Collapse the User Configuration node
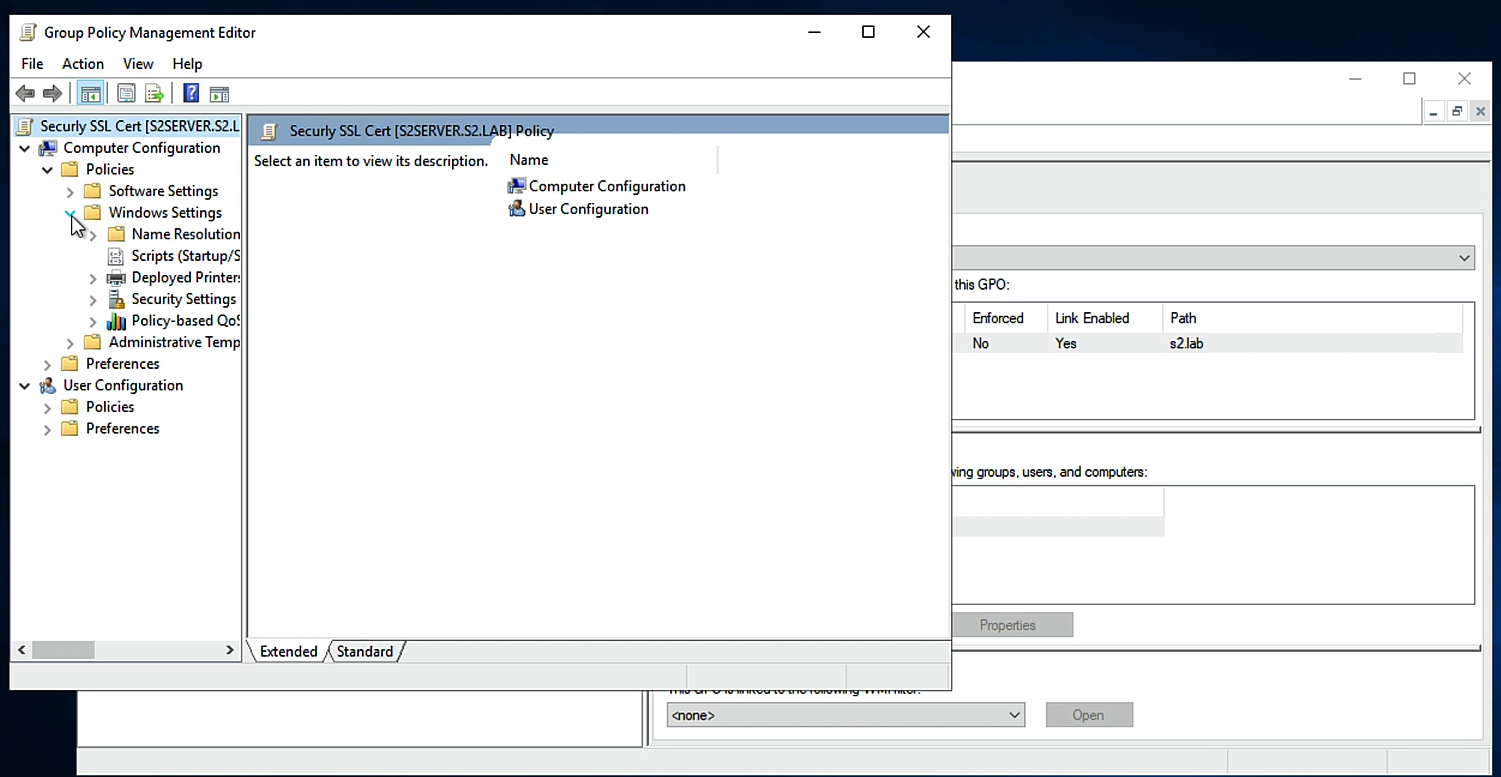The height and width of the screenshot is (777, 1501). 25,386
